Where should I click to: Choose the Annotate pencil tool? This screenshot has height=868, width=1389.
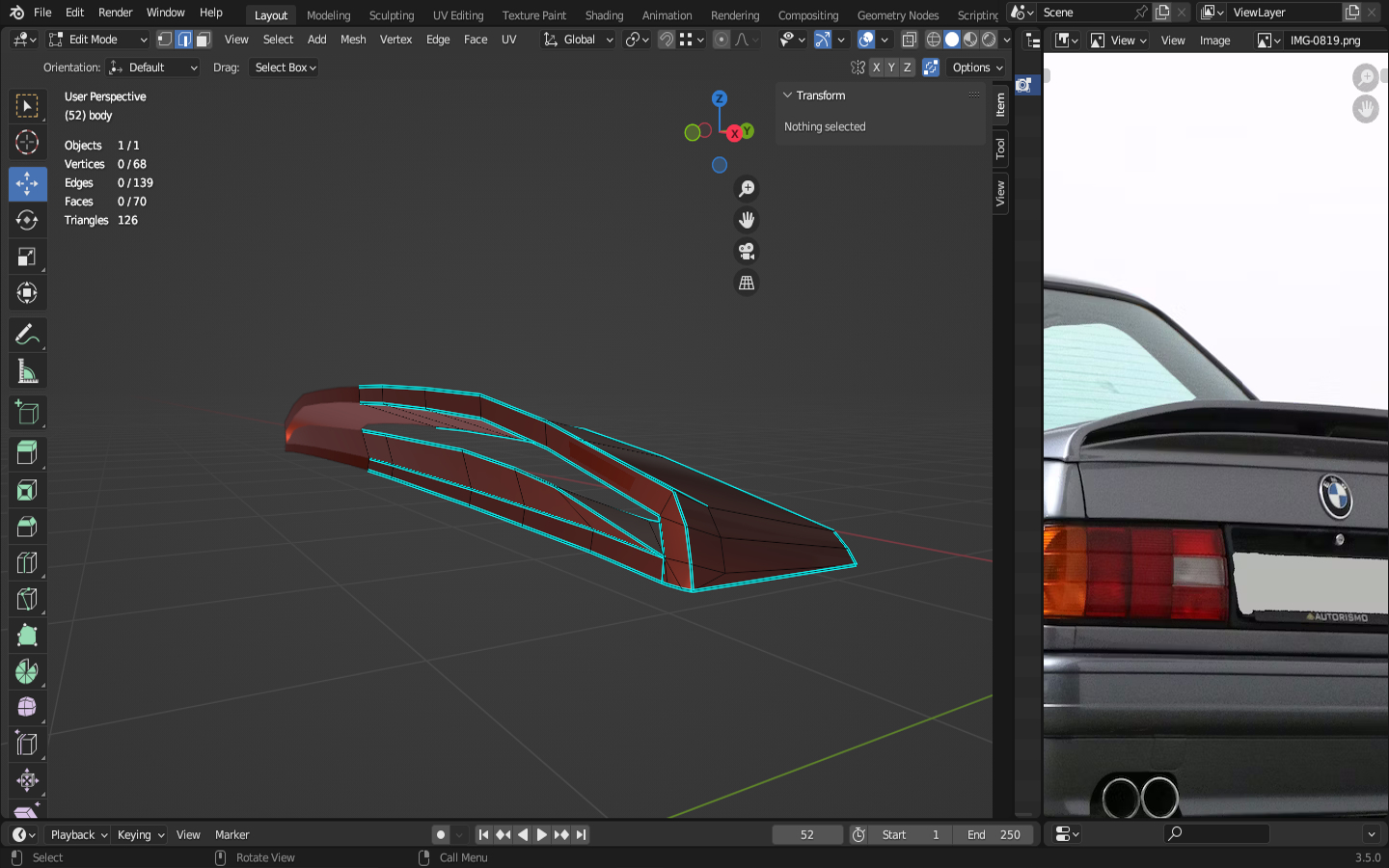(x=27, y=335)
